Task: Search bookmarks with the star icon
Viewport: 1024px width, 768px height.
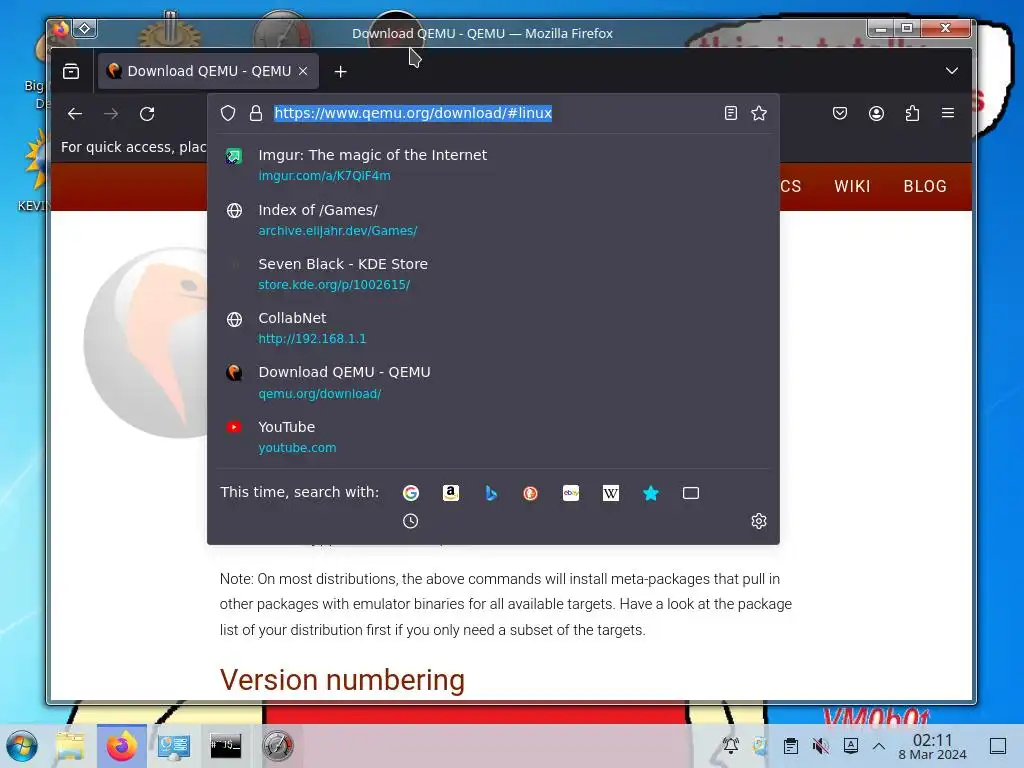Action: coord(651,493)
